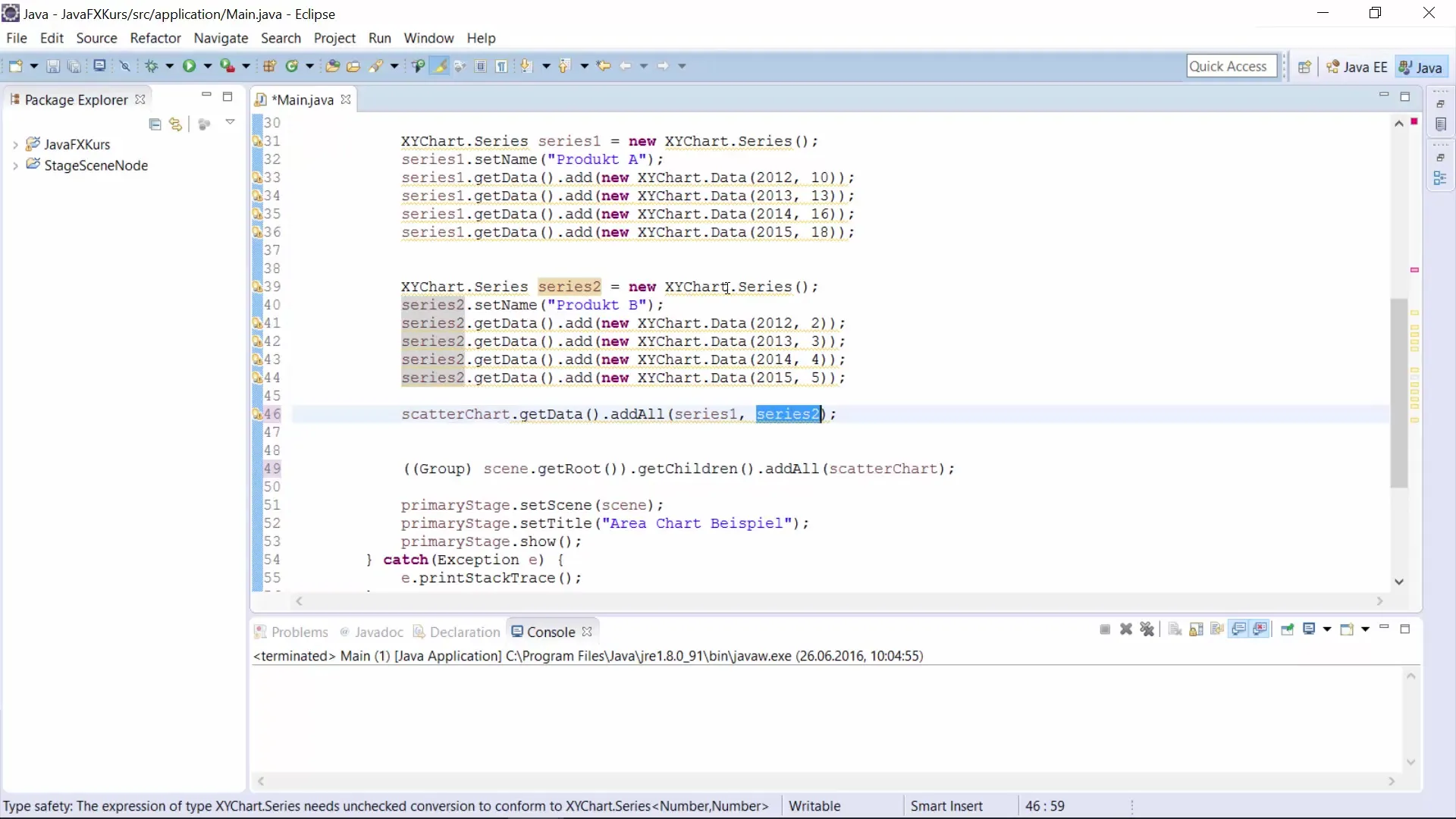
Task: Toggle Mark Occurrences highlighter icon
Action: pyautogui.click(x=440, y=66)
